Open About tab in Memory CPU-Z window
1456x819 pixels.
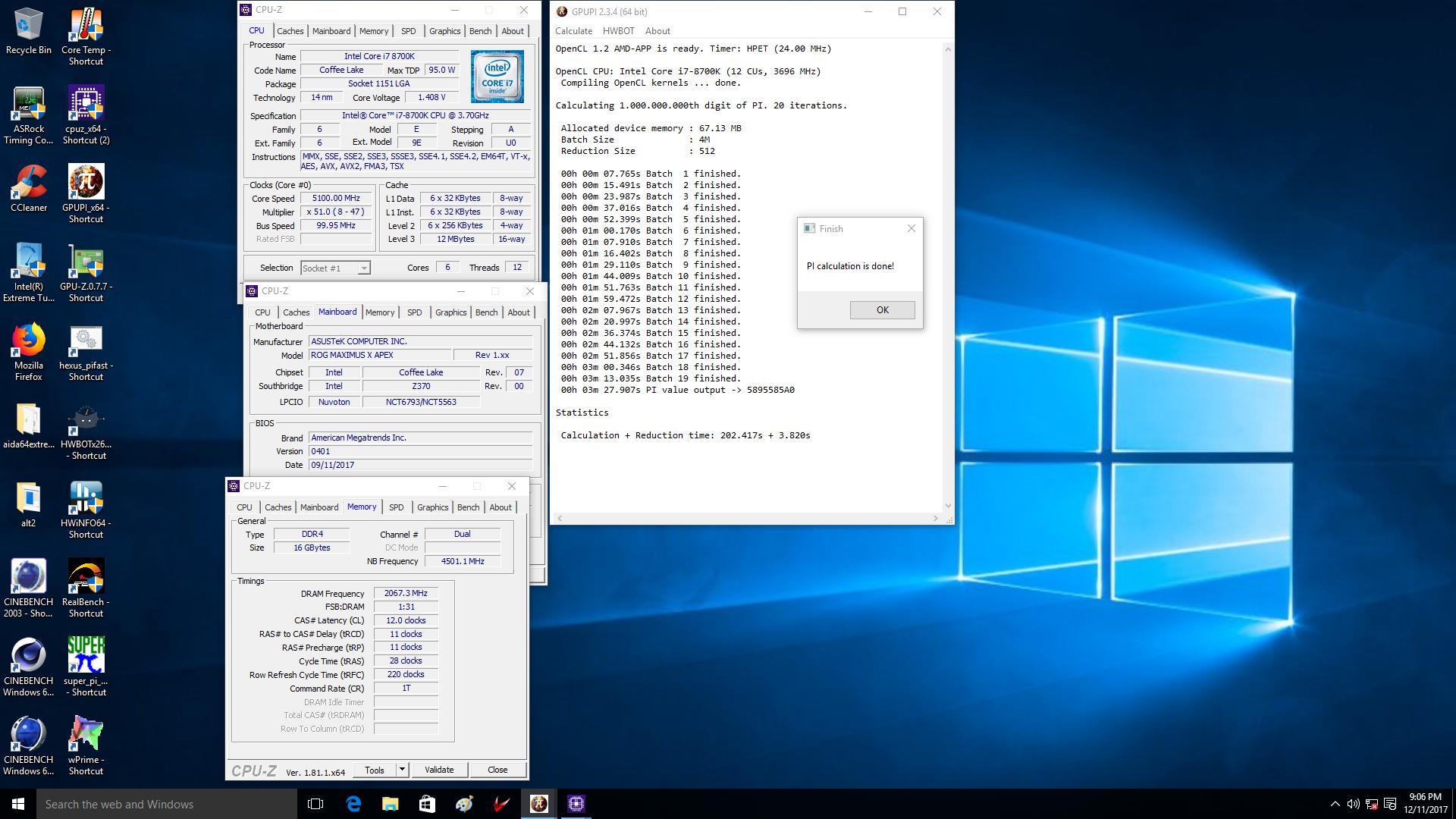point(500,507)
